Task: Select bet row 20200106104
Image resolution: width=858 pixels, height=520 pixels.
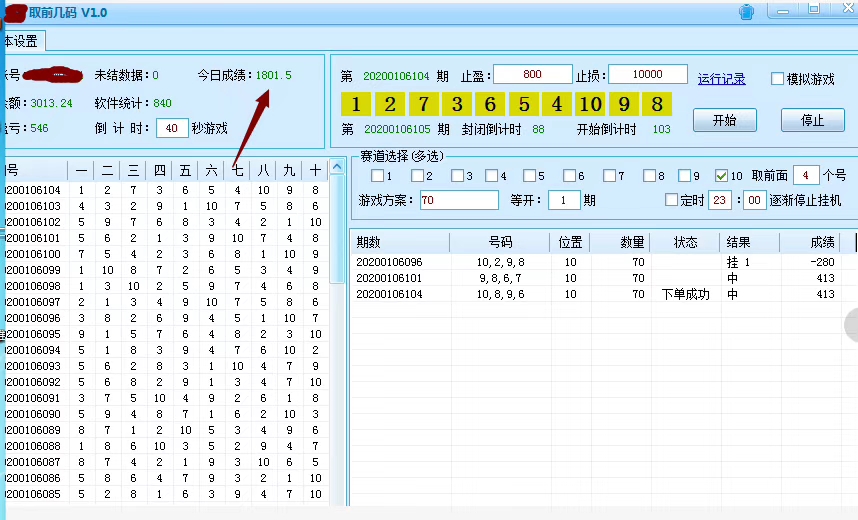Action: click(x=596, y=294)
